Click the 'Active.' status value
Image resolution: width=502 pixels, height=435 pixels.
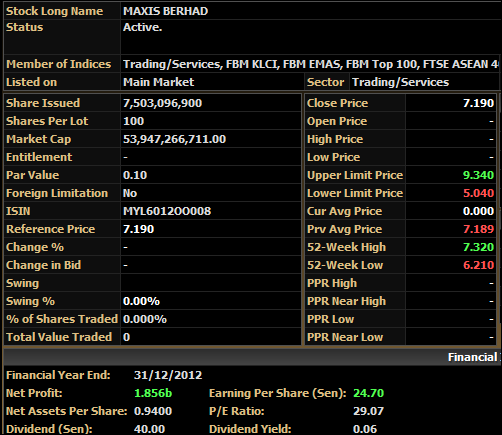(x=142, y=27)
